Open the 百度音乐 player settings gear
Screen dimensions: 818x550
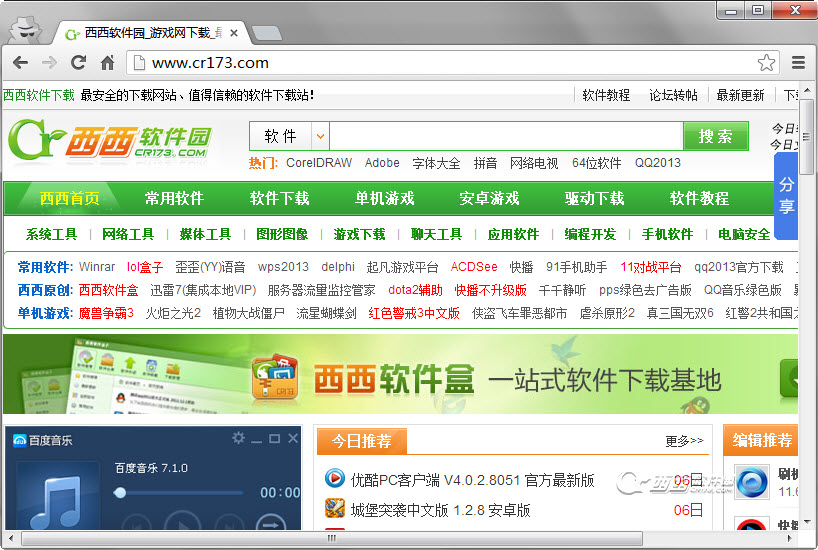click(238, 438)
